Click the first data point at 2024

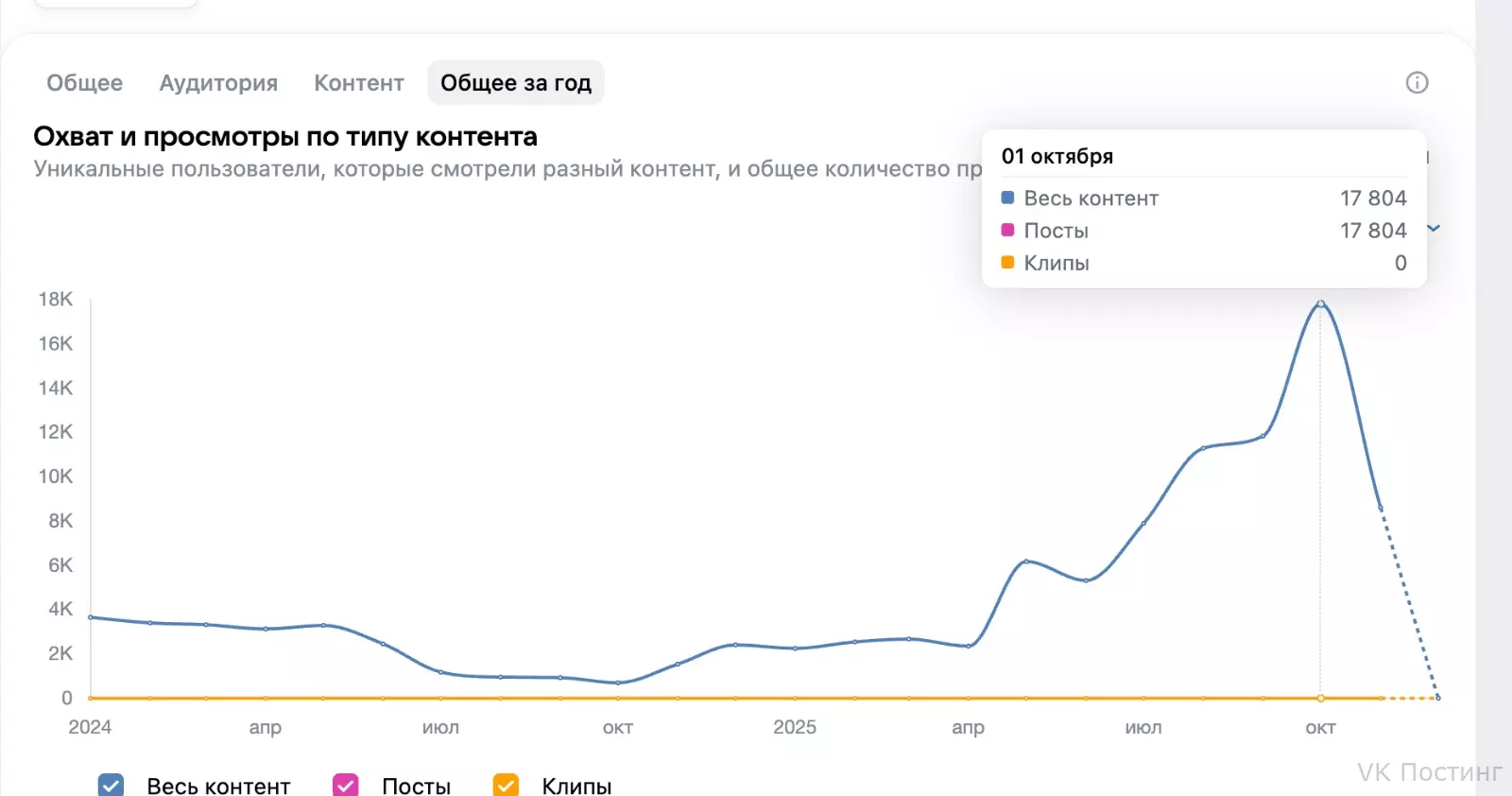[x=91, y=617]
